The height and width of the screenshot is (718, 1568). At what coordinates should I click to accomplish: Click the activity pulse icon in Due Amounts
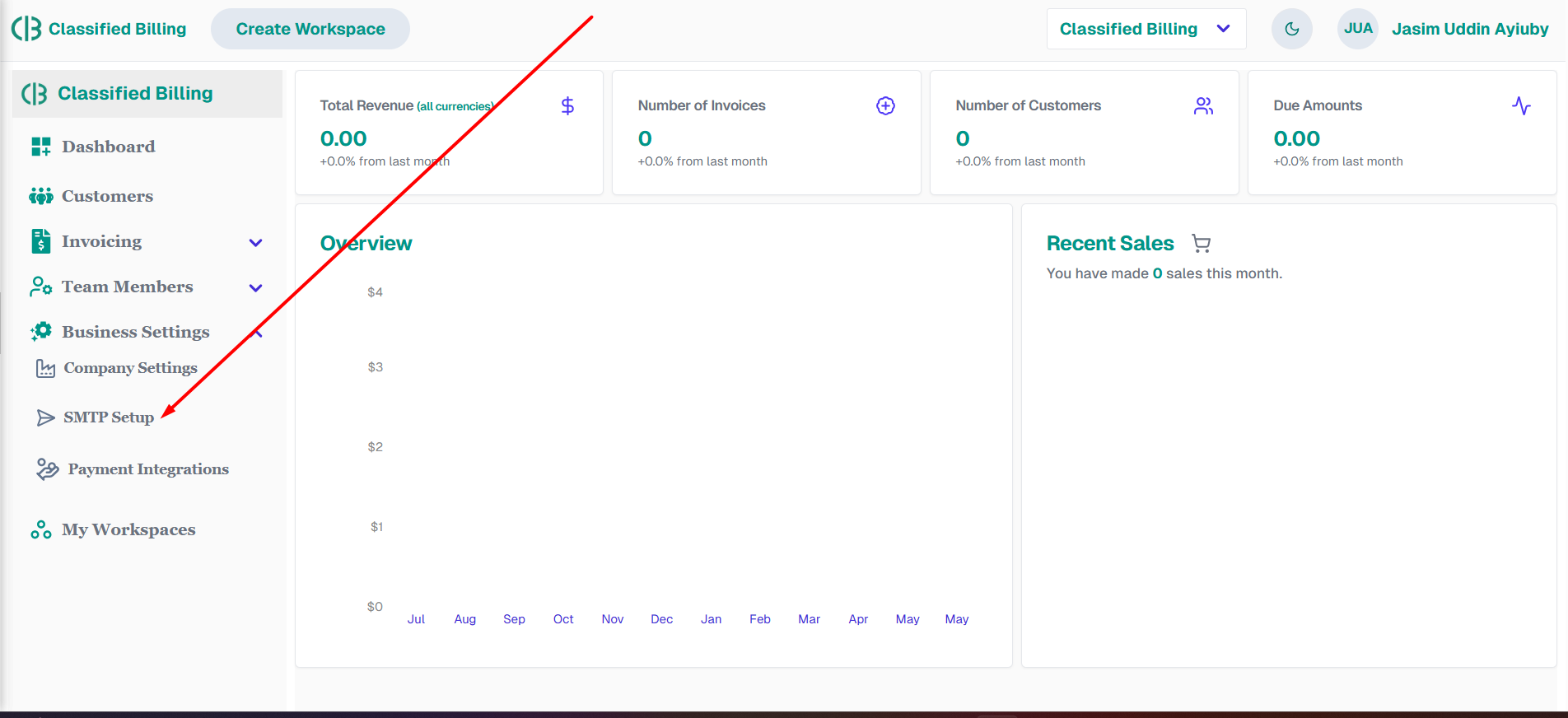[1521, 106]
